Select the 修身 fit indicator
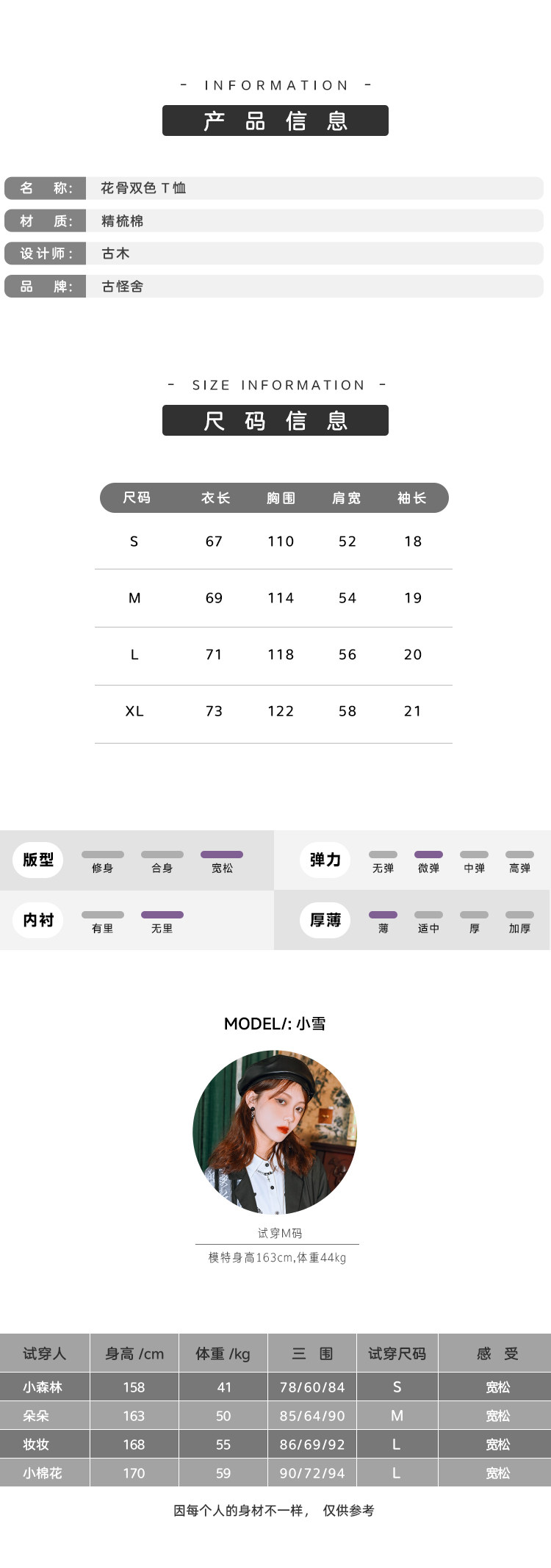The image size is (551, 1568). coord(103,861)
